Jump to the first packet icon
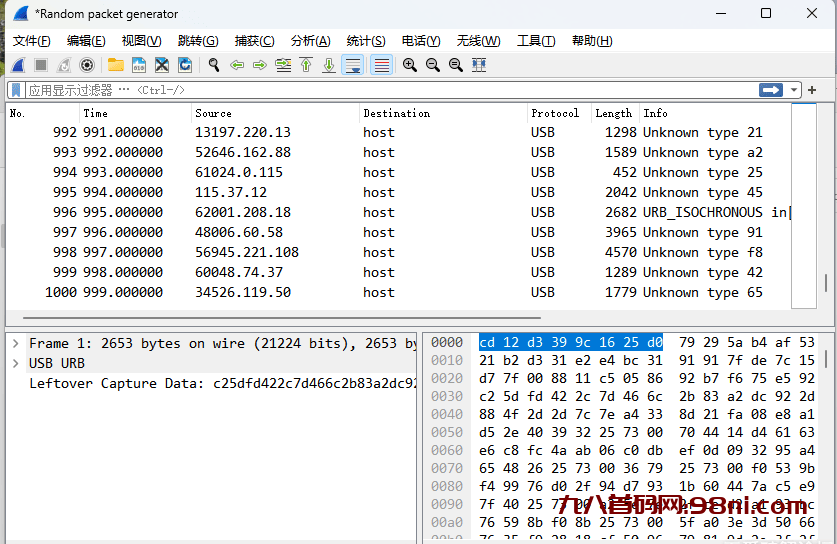This screenshot has width=837, height=544. (306, 65)
